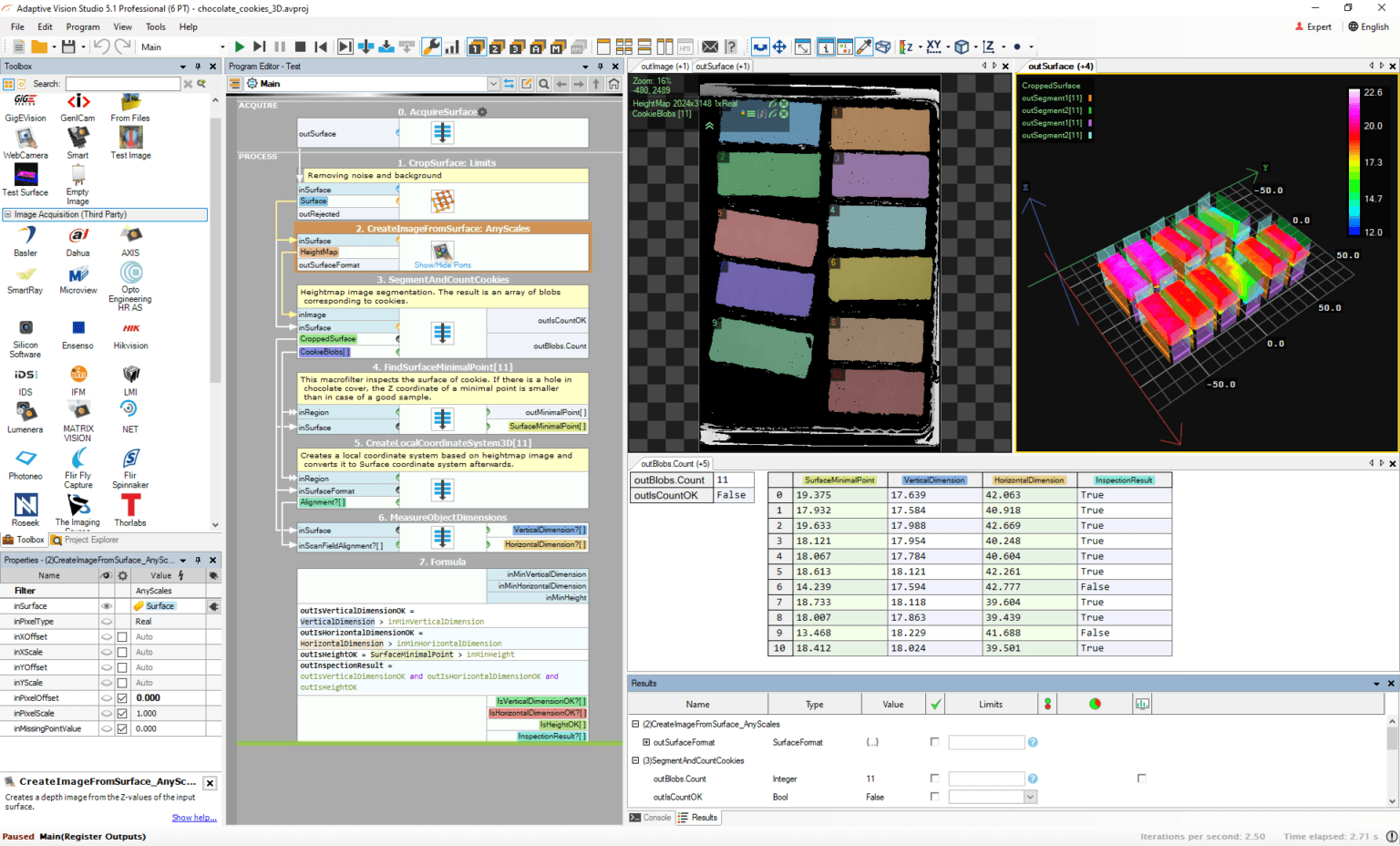Activate the 3D rotate view tool
This screenshot has height=846, width=1400.
coord(760,46)
